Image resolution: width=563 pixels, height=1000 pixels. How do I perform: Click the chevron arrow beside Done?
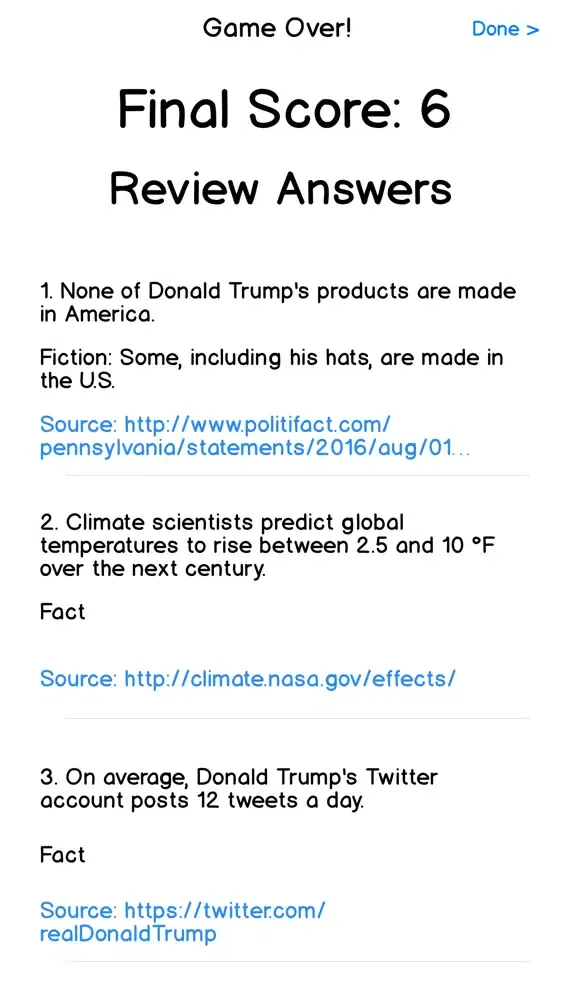(x=533, y=29)
